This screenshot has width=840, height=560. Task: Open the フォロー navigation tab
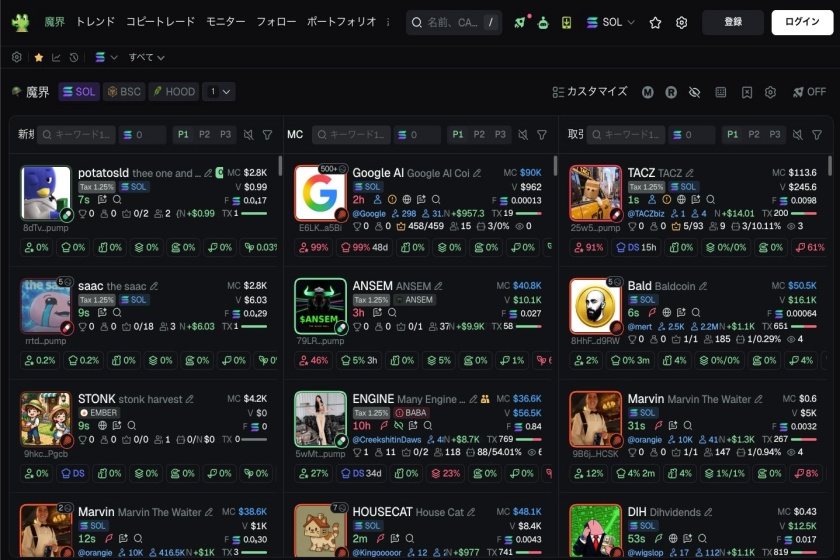click(x=276, y=22)
